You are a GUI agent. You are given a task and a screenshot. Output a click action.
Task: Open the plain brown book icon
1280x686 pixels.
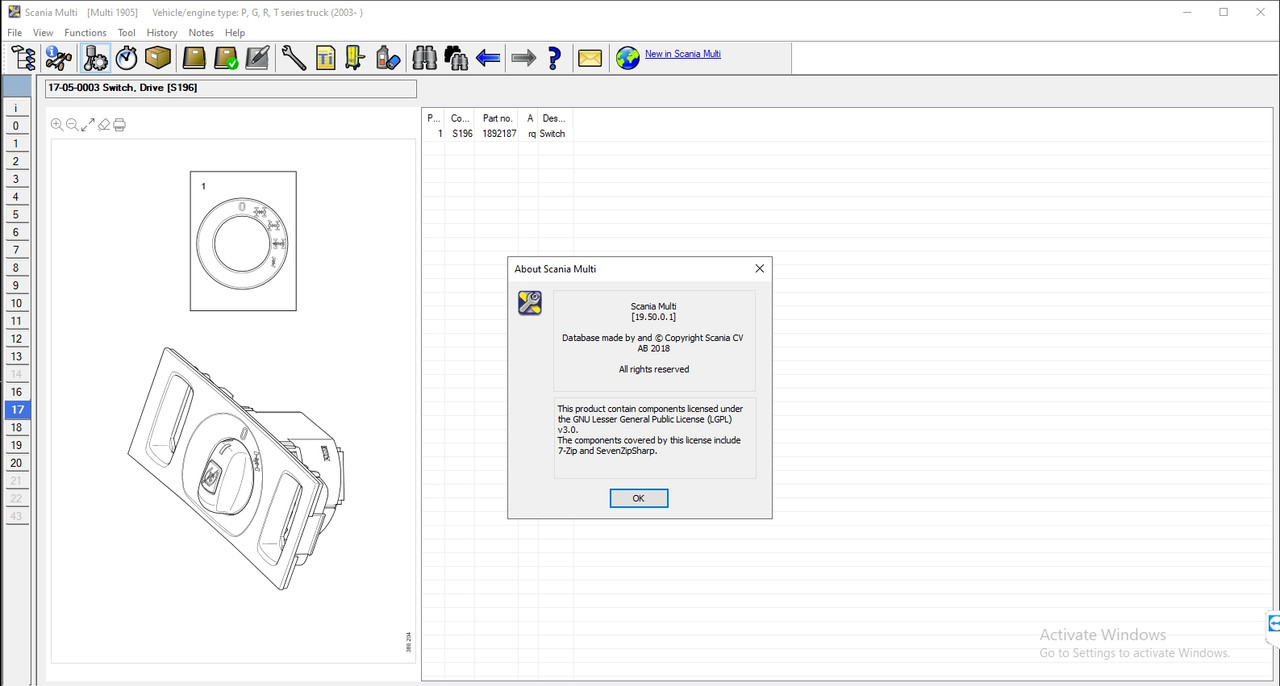pos(193,58)
